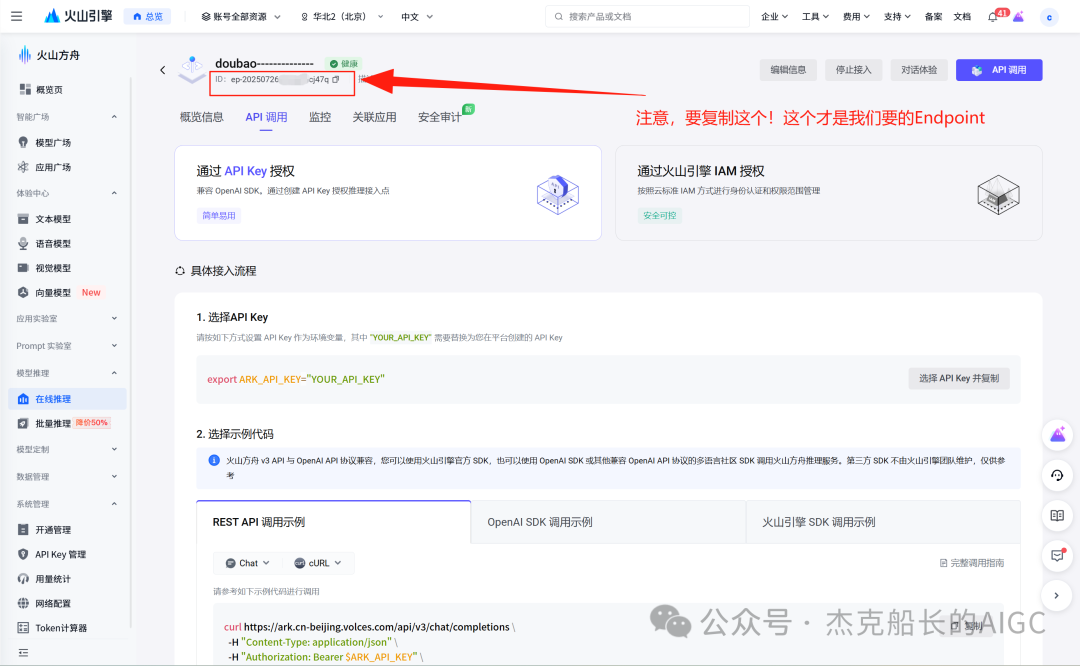The height and width of the screenshot is (666, 1080).
Task: Expand the 应用实验室 sidebar section
Action: tap(68, 318)
